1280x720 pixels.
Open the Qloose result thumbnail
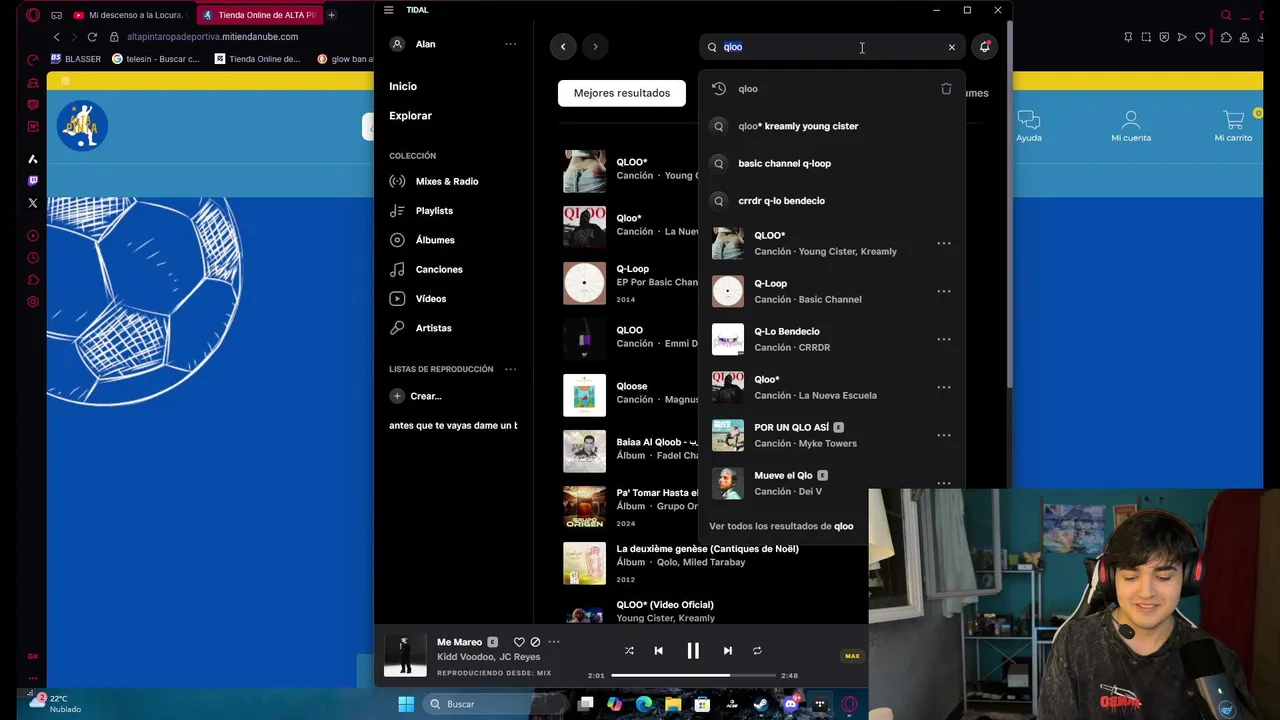coord(584,395)
